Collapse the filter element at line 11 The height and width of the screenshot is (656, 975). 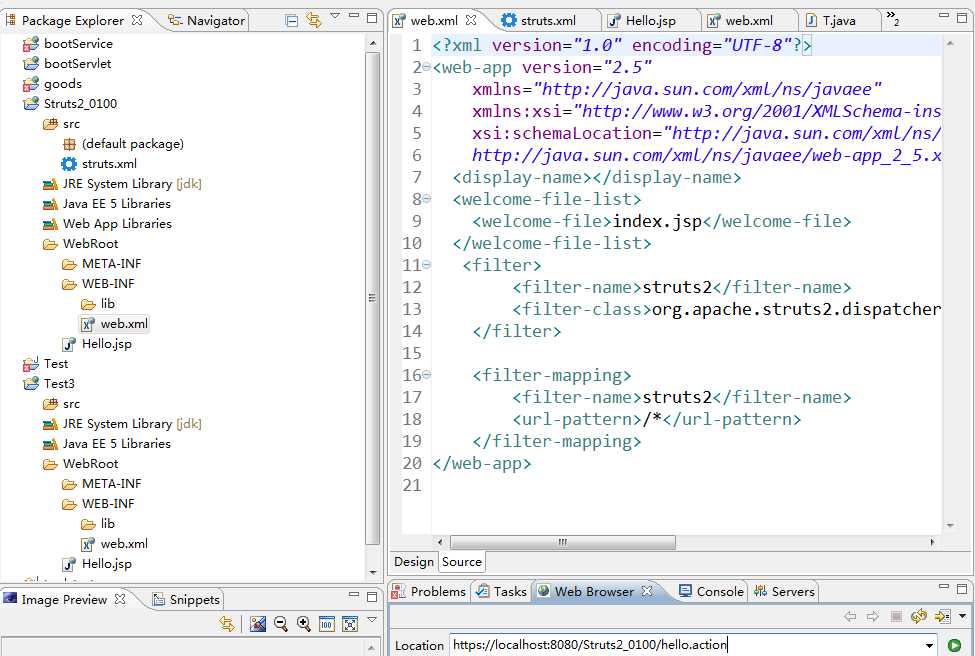click(427, 265)
